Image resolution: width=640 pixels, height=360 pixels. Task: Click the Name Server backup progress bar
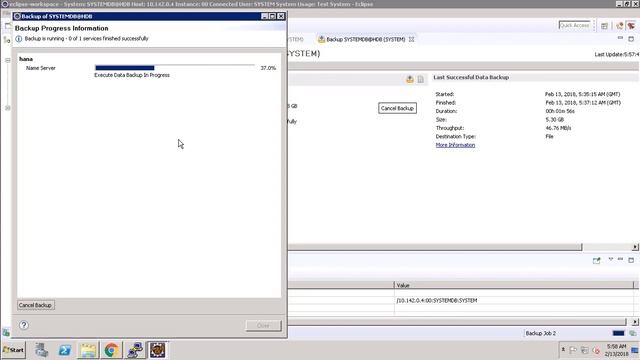coord(175,68)
